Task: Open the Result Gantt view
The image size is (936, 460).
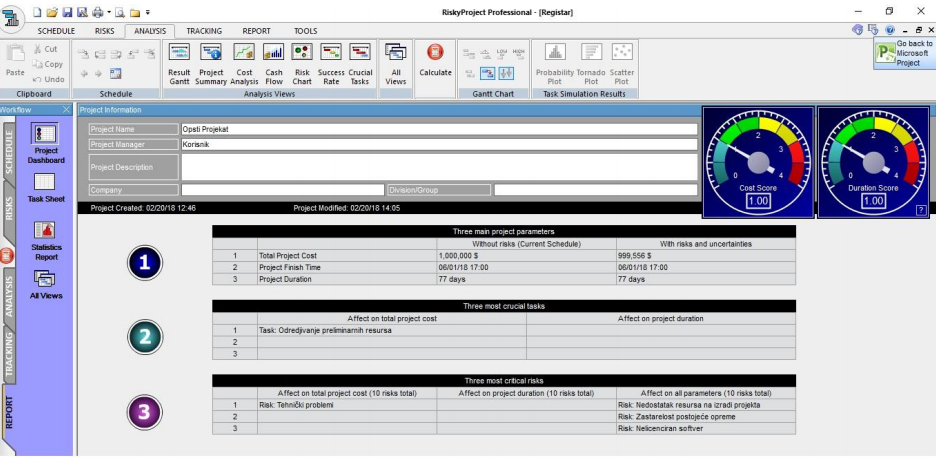Action: click(179, 64)
